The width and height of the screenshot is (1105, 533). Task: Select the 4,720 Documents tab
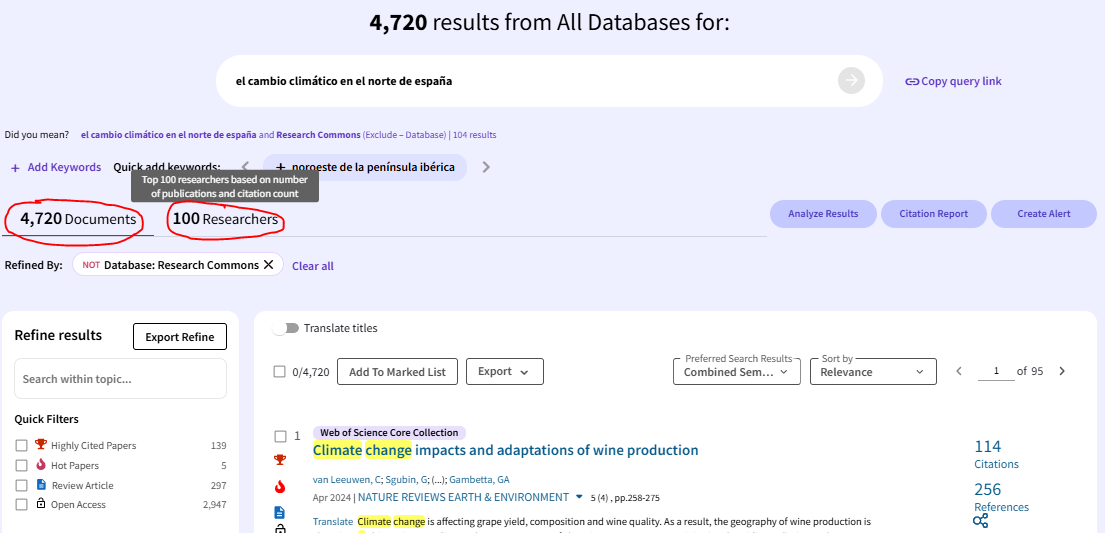click(77, 219)
